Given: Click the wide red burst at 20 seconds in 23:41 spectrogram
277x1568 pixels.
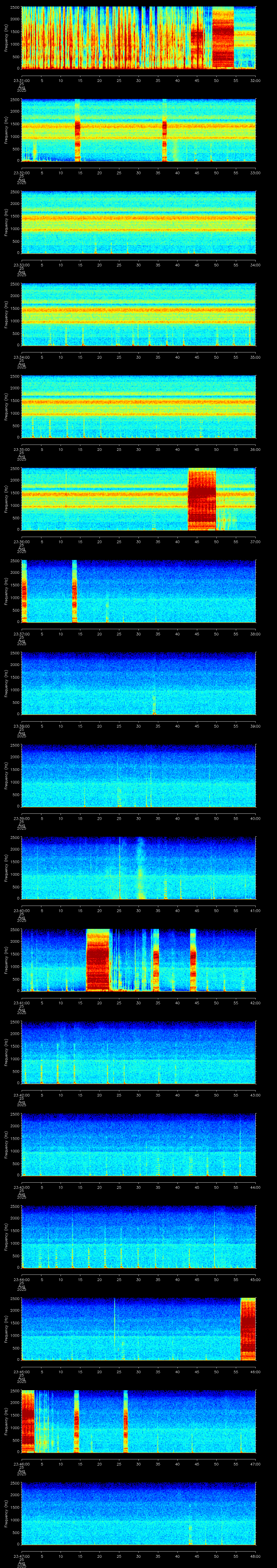Looking at the screenshot, I should [x=97, y=960].
